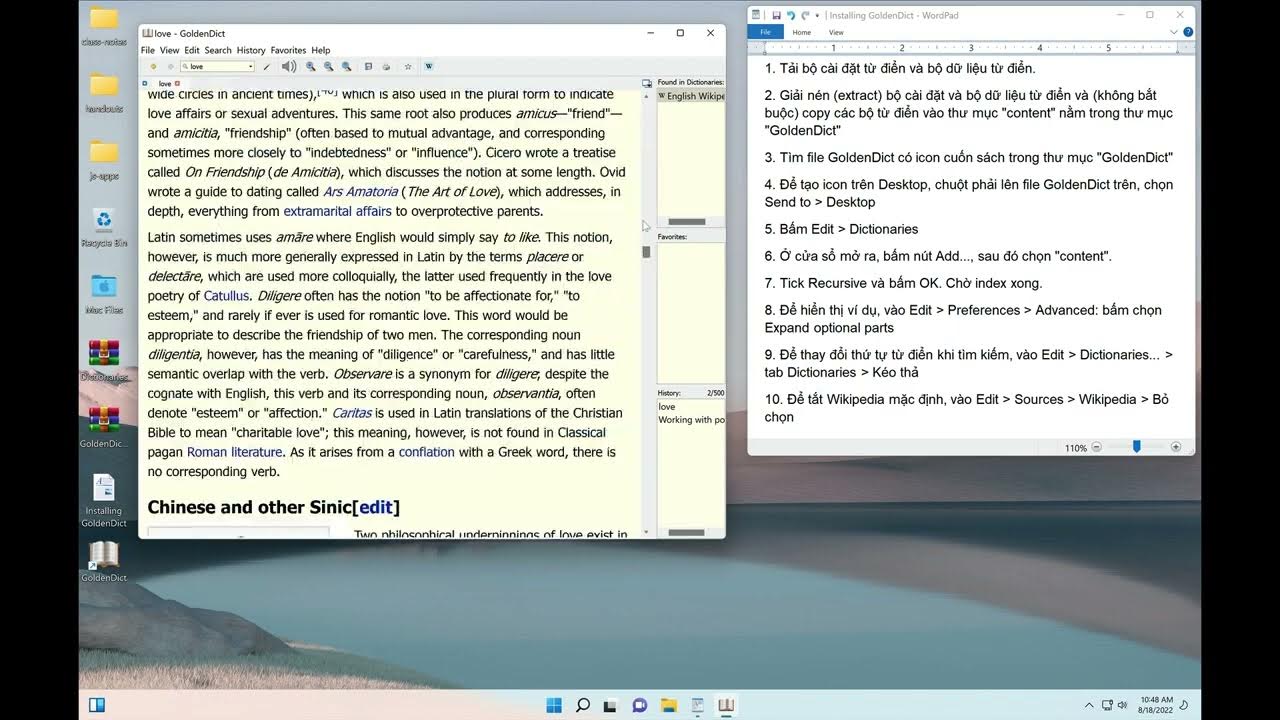Switch to the WordPad Home tab
The width and height of the screenshot is (1280, 720).
pyautogui.click(x=802, y=32)
